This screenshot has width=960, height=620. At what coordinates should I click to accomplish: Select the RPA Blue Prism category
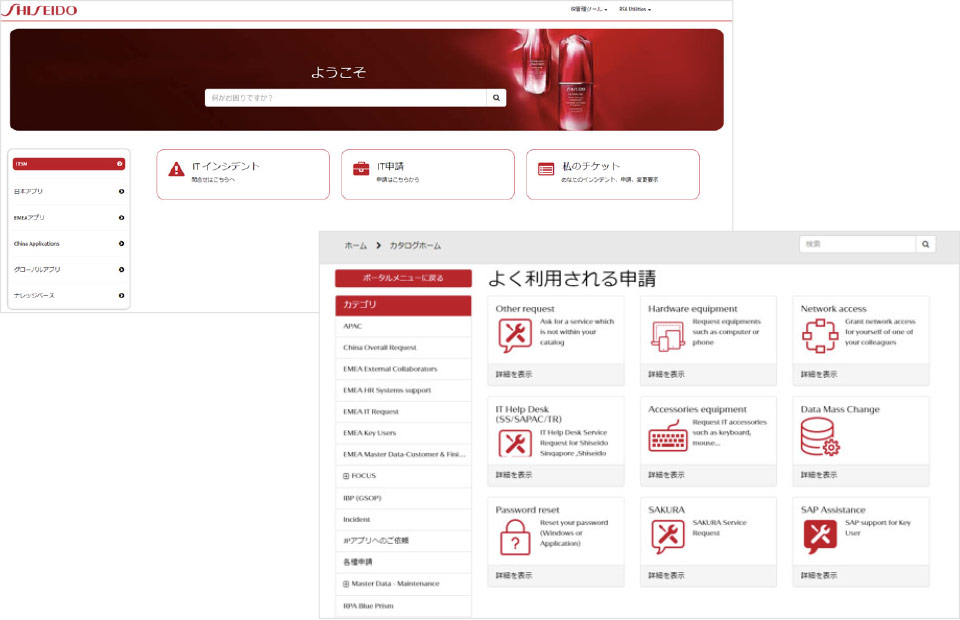[x=403, y=606]
